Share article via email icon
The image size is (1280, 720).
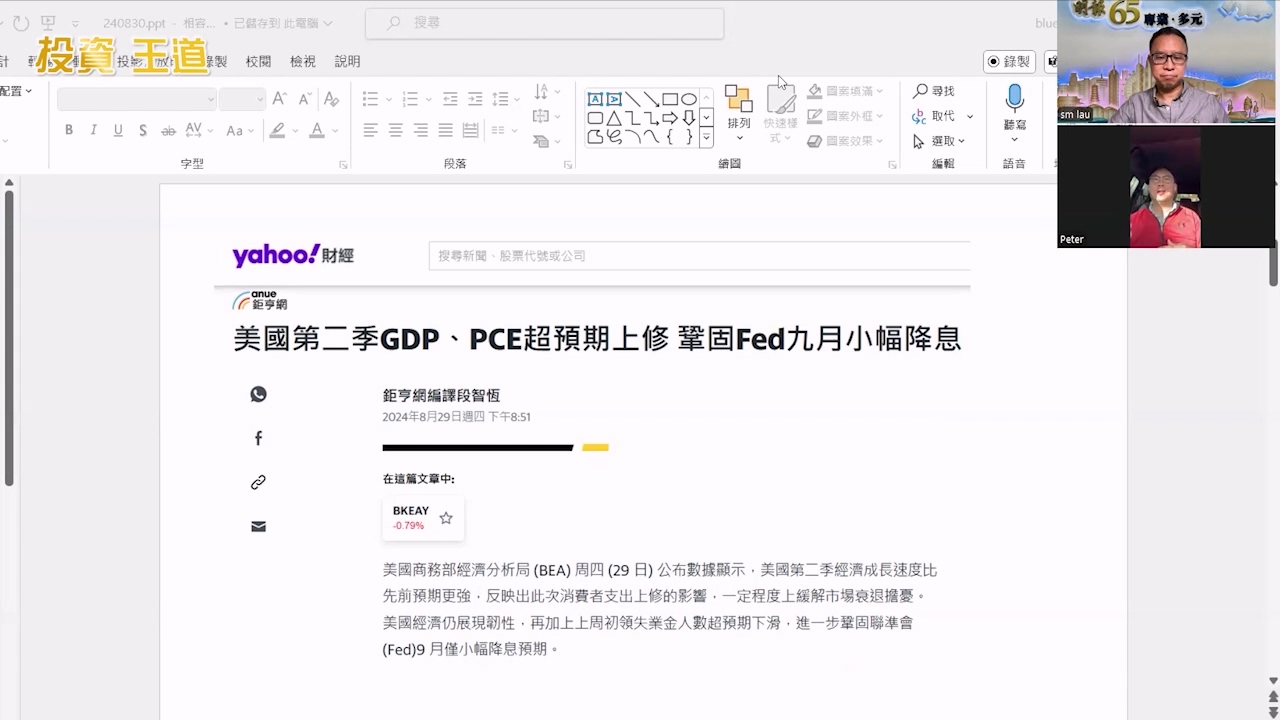(258, 526)
